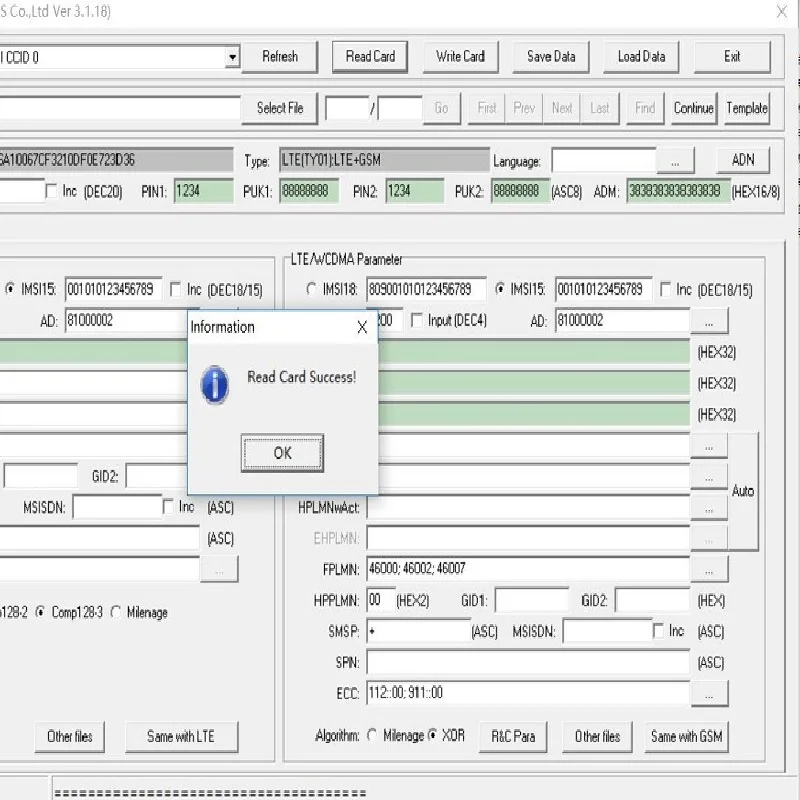The width and height of the screenshot is (800, 800).
Task: Click the Auto button
Action: coord(743,491)
